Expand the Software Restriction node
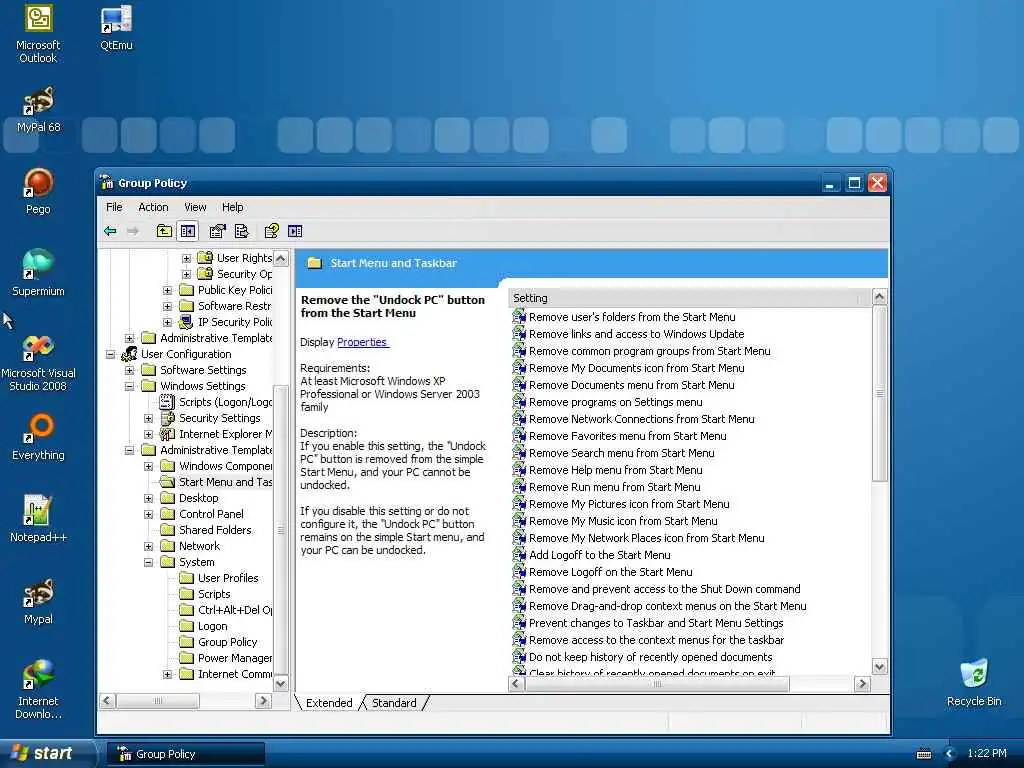Viewport: 1024px width, 768px height. click(167, 306)
